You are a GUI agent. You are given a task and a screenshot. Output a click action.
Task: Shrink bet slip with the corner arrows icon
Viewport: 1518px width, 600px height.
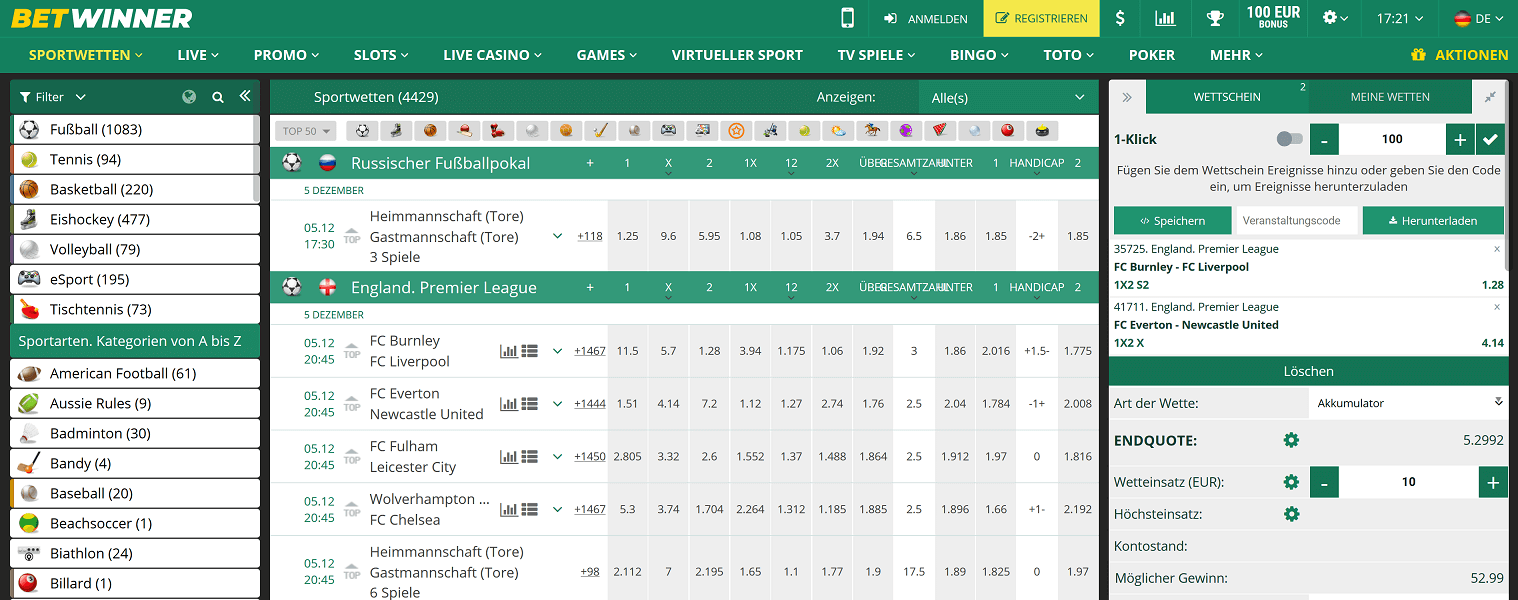tap(1490, 97)
